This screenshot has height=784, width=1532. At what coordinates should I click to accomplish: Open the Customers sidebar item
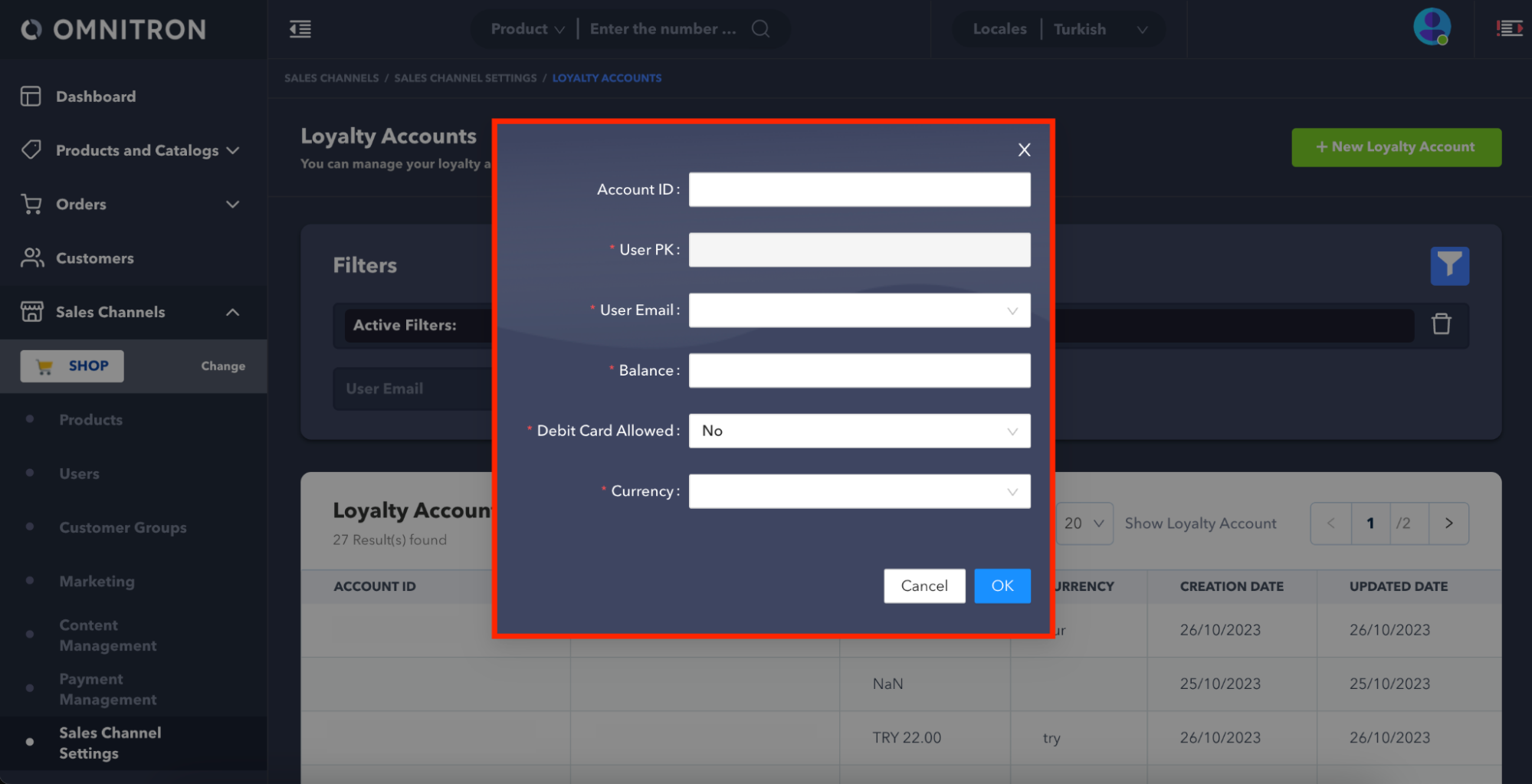(x=94, y=258)
